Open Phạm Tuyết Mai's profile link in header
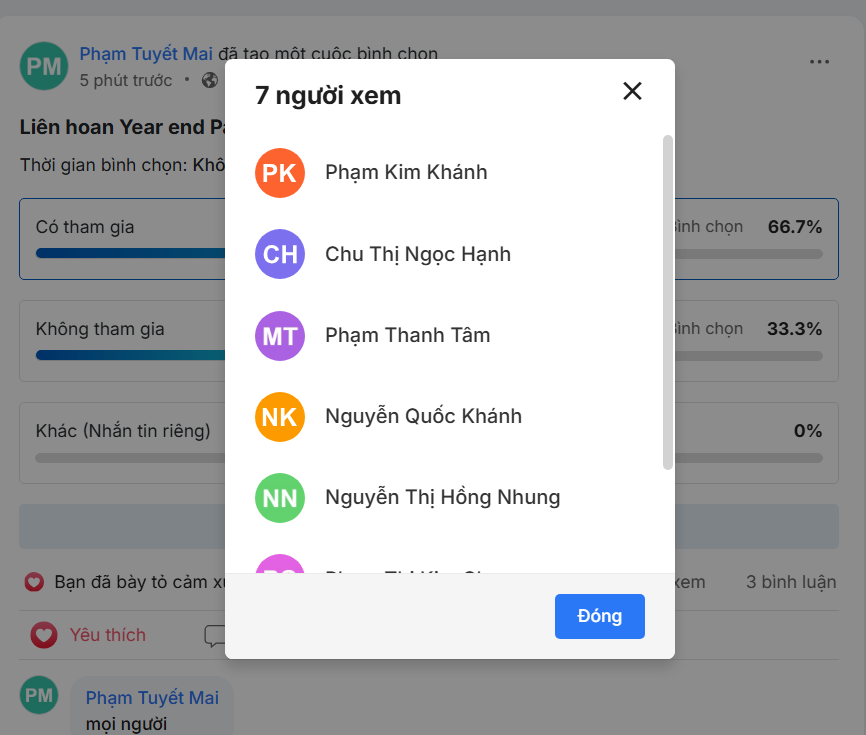This screenshot has height=735, width=866. [x=146, y=54]
